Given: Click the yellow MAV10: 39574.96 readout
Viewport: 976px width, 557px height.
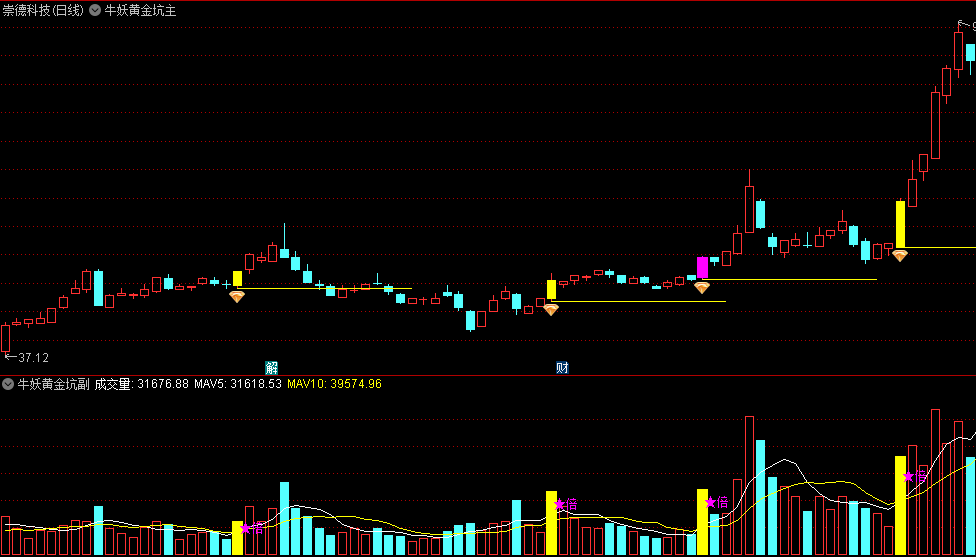Looking at the screenshot, I should [x=334, y=384].
